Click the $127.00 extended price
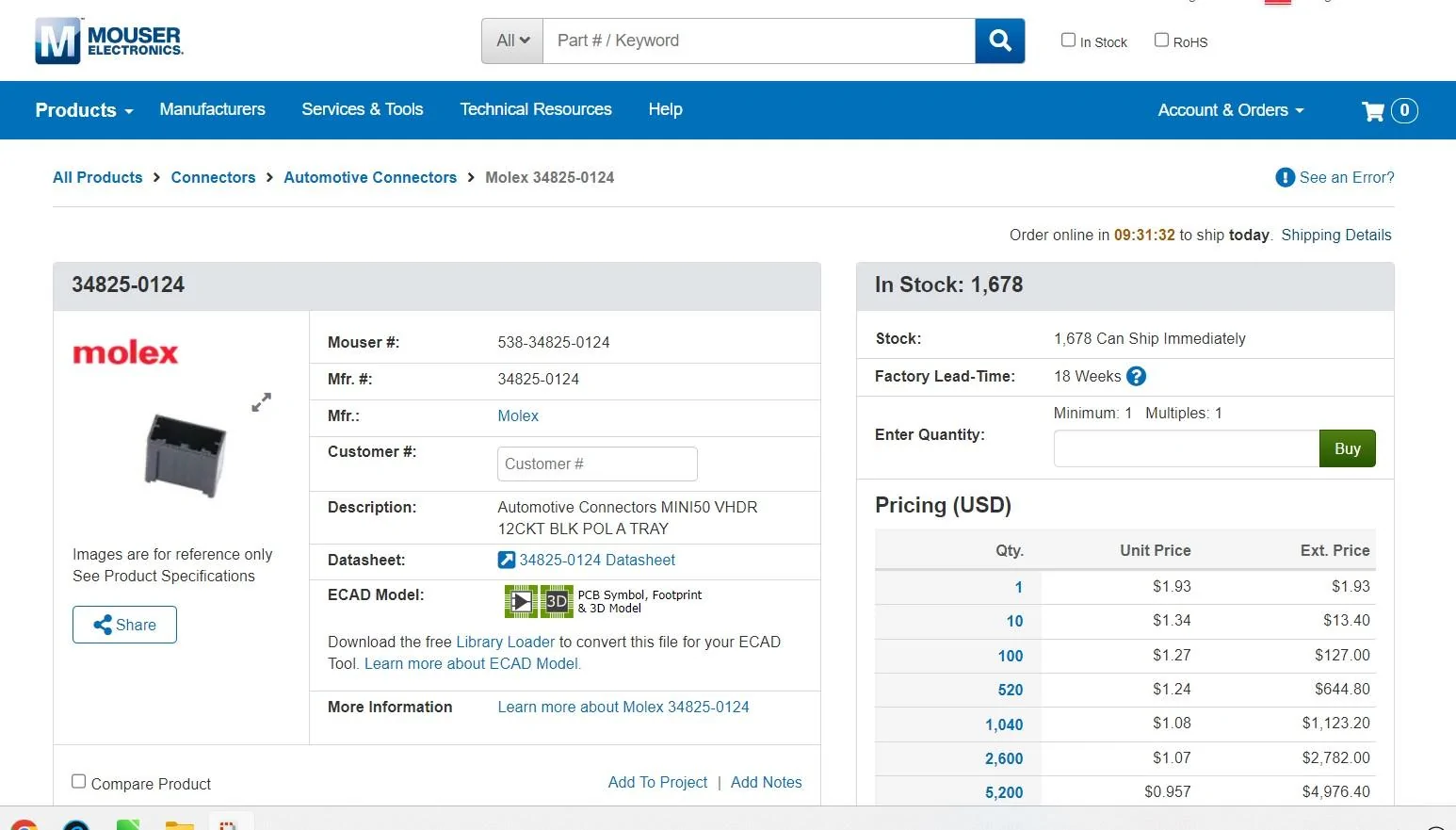The image size is (1456, 830). pyautogui.click(x=1342, y=655)
